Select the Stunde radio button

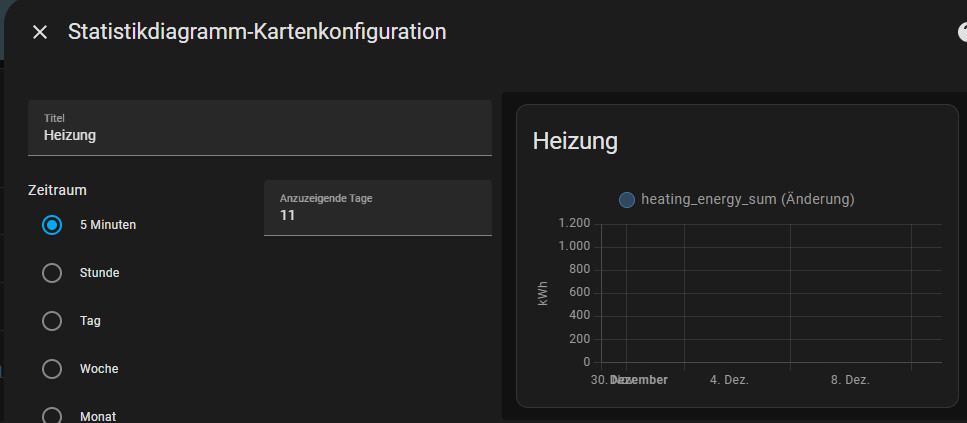point(52,273)
